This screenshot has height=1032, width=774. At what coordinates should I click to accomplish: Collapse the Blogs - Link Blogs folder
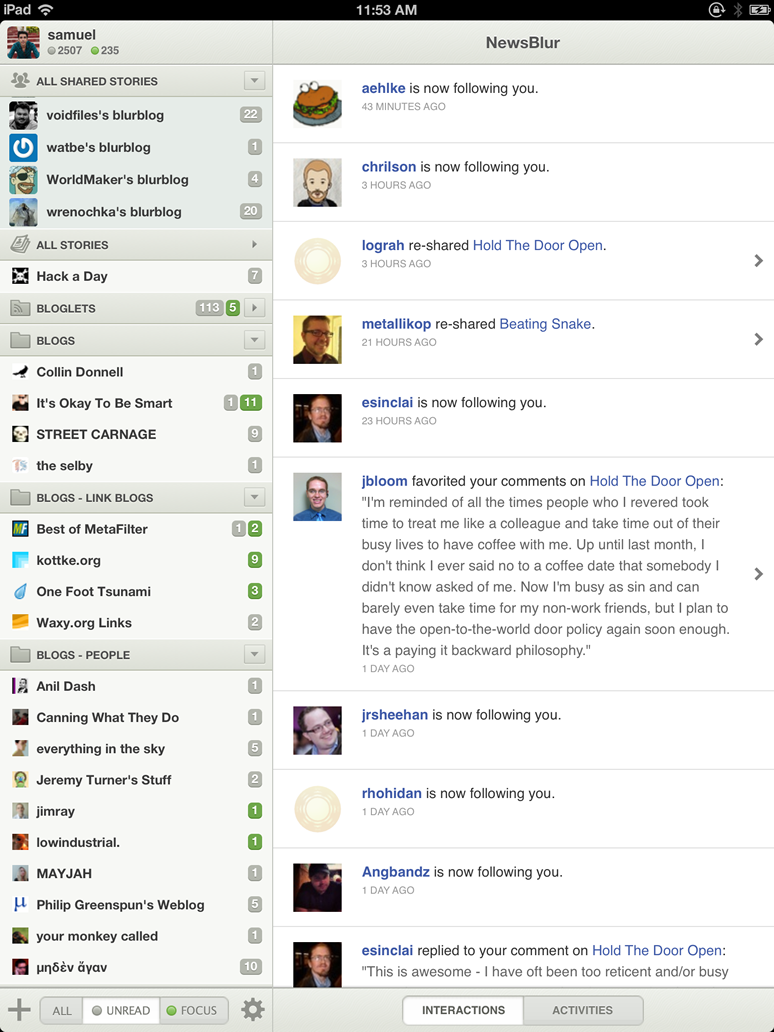[x=254, y=497]
